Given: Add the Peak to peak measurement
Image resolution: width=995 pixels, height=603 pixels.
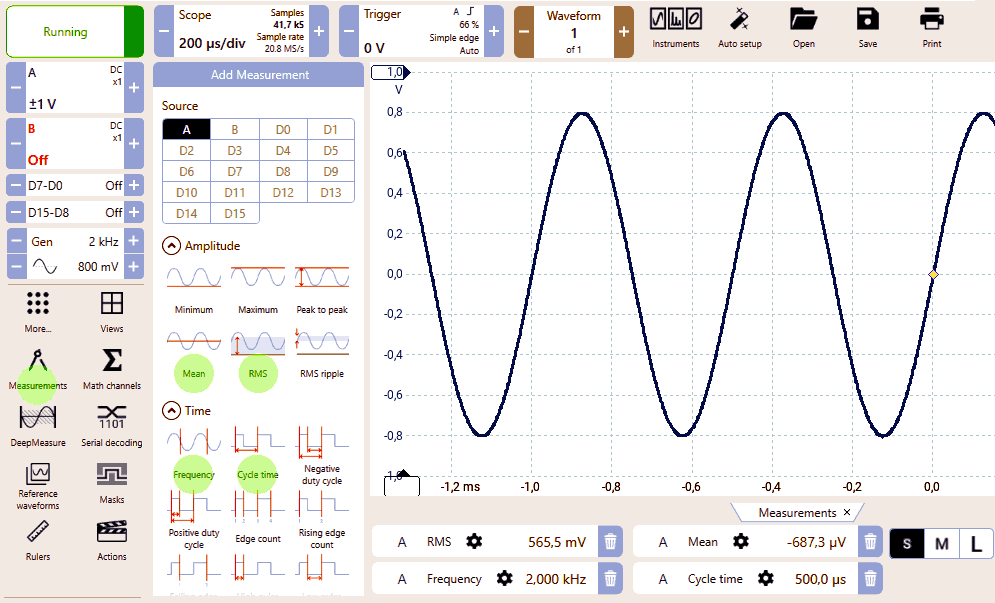Looking at the screenshot, I should pyautogui.click(x=322, y=291).
